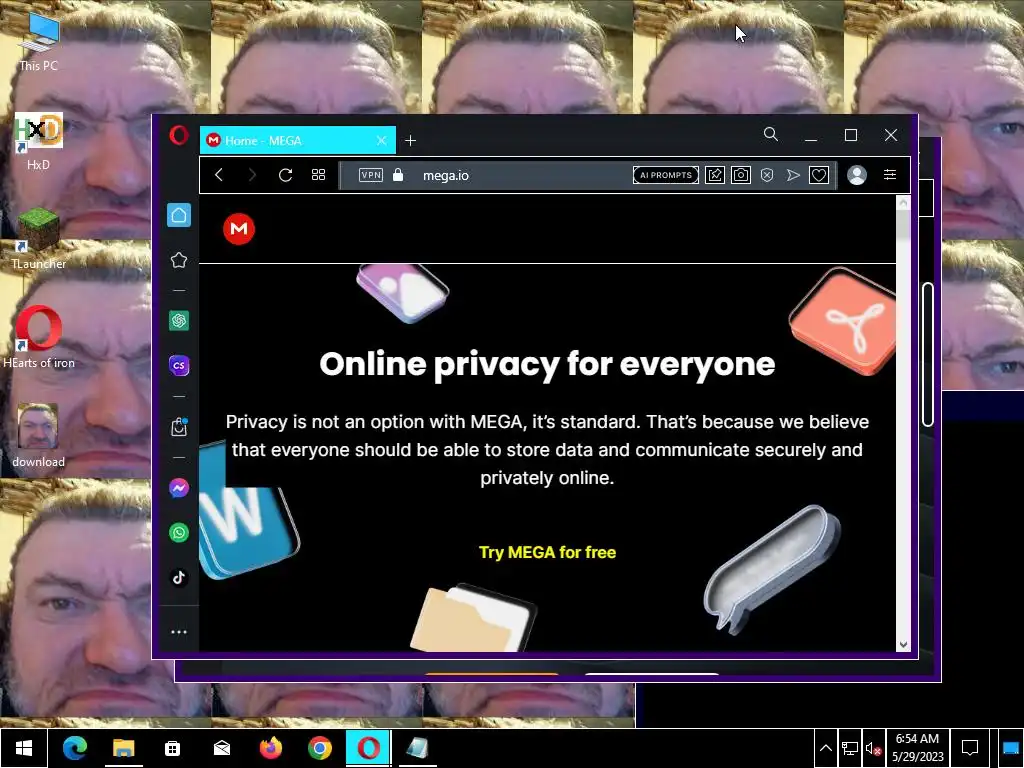Open ChatSonic CS sidebar icon

[x=179, y=366]
